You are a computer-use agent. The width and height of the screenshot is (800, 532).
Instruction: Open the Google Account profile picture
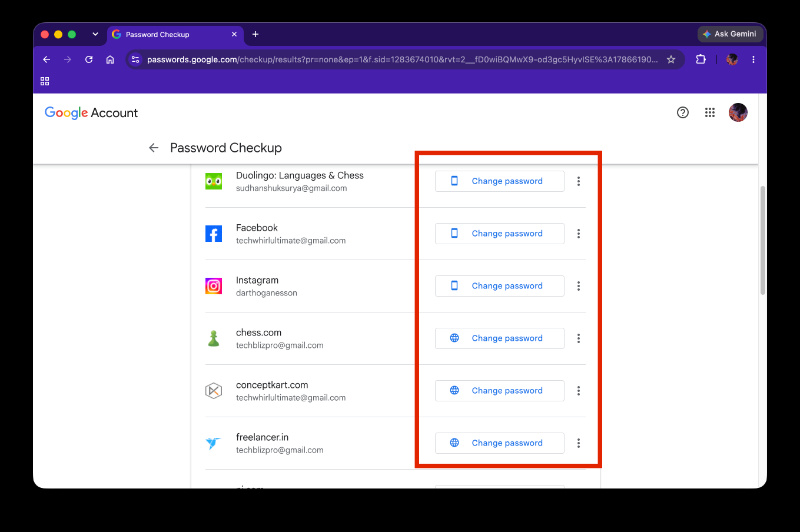[x=738, y=113]
